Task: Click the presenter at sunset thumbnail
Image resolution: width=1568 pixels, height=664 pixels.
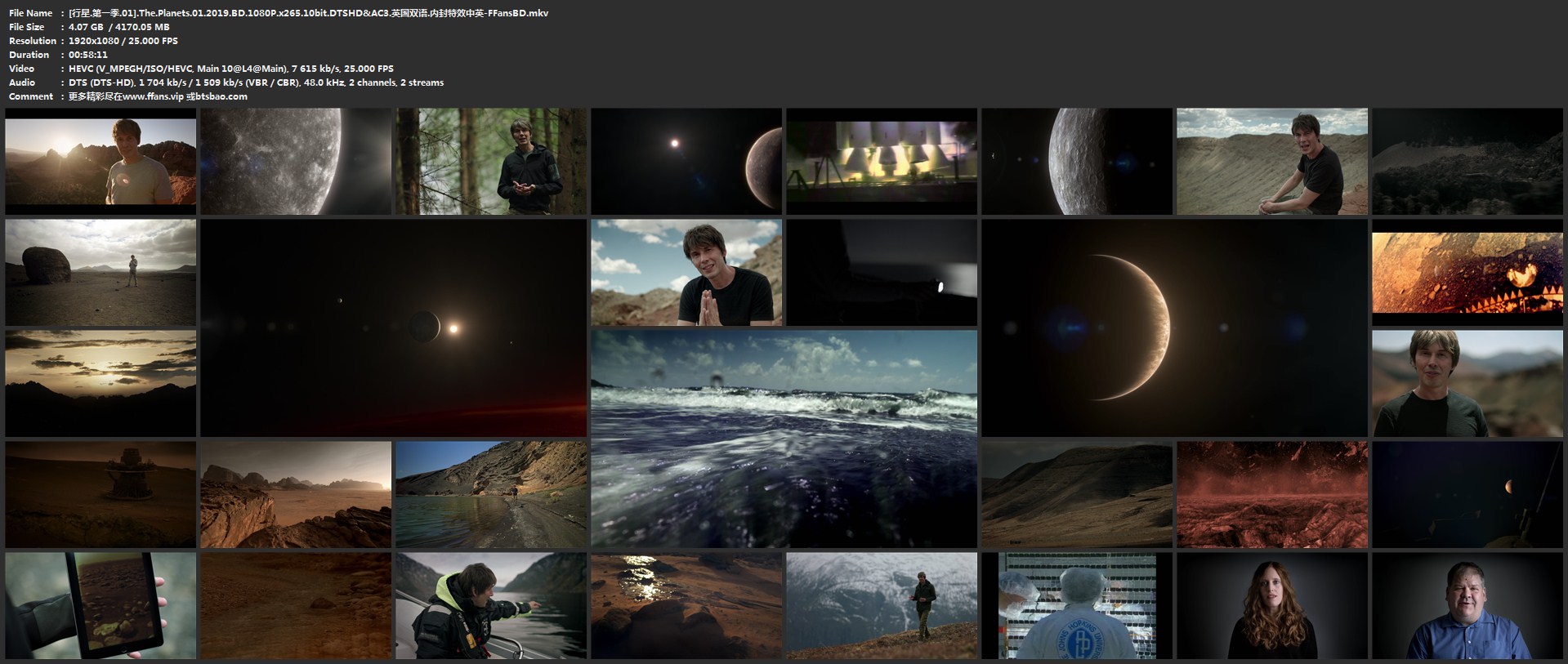Action: (101, 161)
